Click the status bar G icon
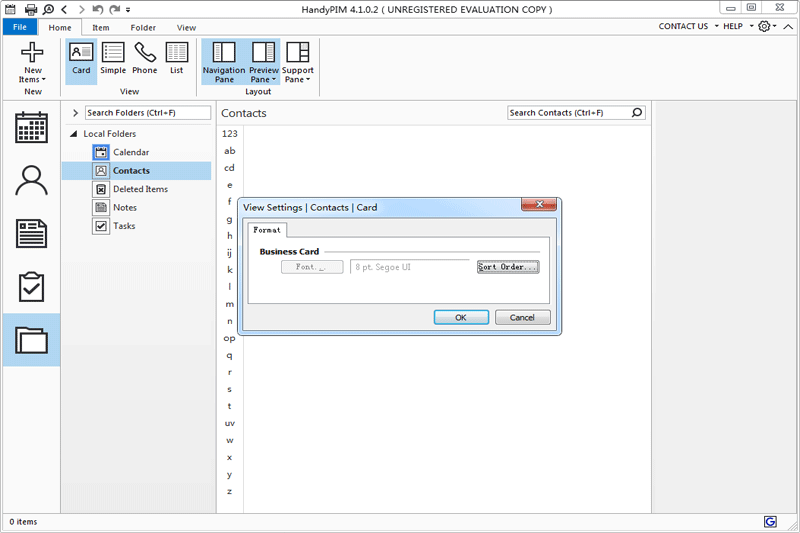This screenshot has width=800, height=533. (x=770, y=521)
